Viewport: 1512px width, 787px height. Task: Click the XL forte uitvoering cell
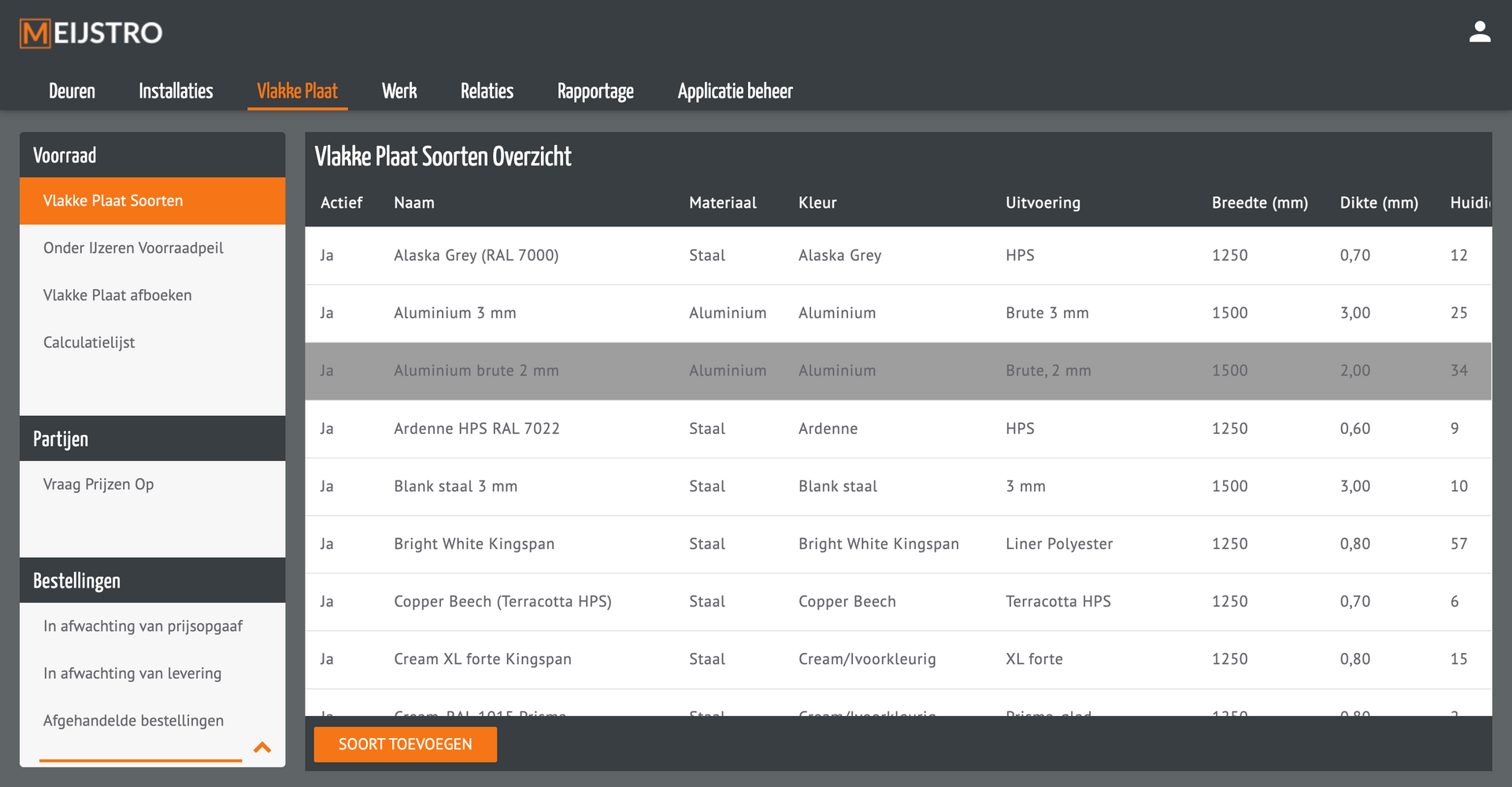1034,659
